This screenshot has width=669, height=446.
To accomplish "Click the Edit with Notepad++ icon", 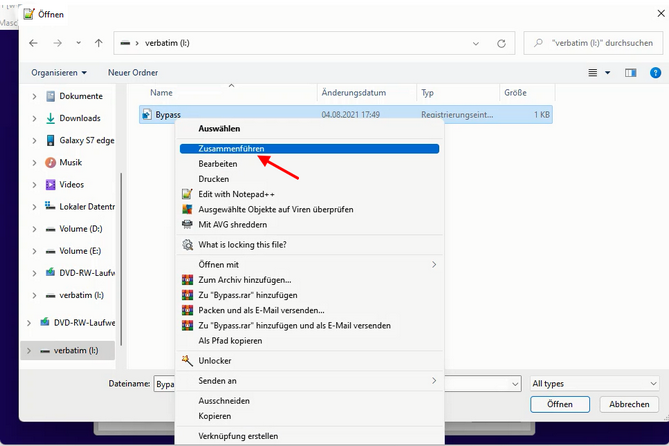I will pos(186,193).
